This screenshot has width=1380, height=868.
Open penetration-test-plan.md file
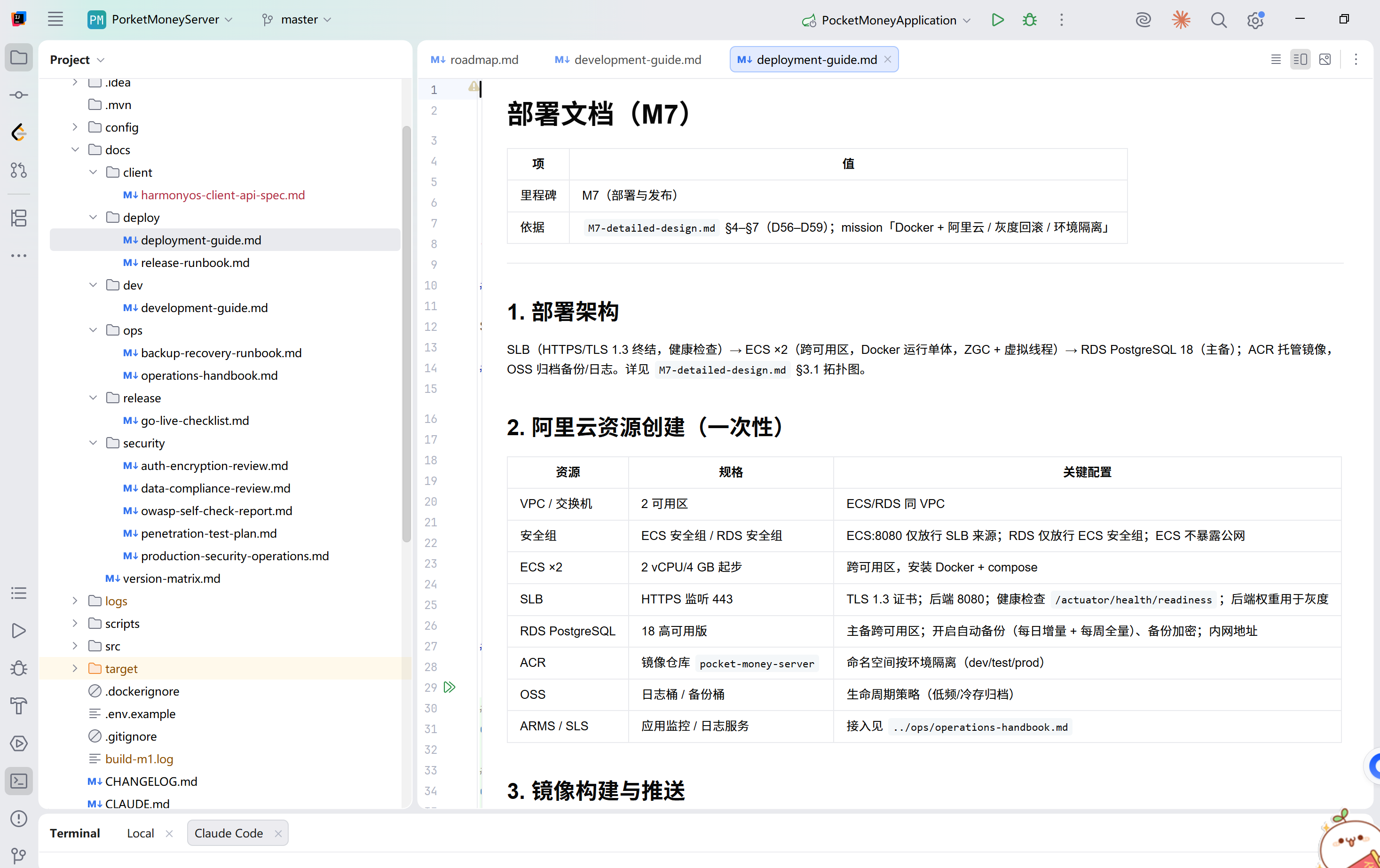209,533
